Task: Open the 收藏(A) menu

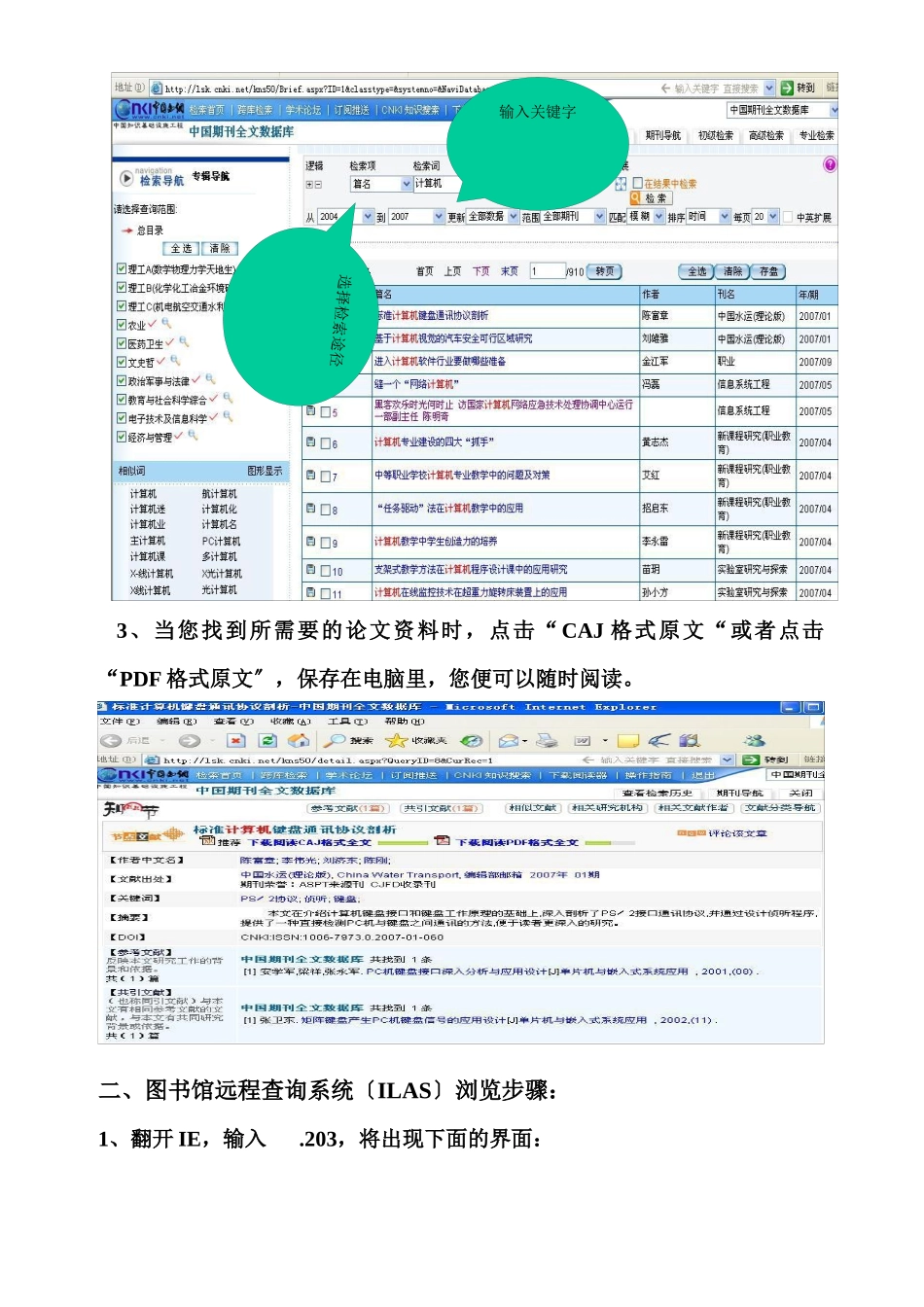Action: (291, 722)
